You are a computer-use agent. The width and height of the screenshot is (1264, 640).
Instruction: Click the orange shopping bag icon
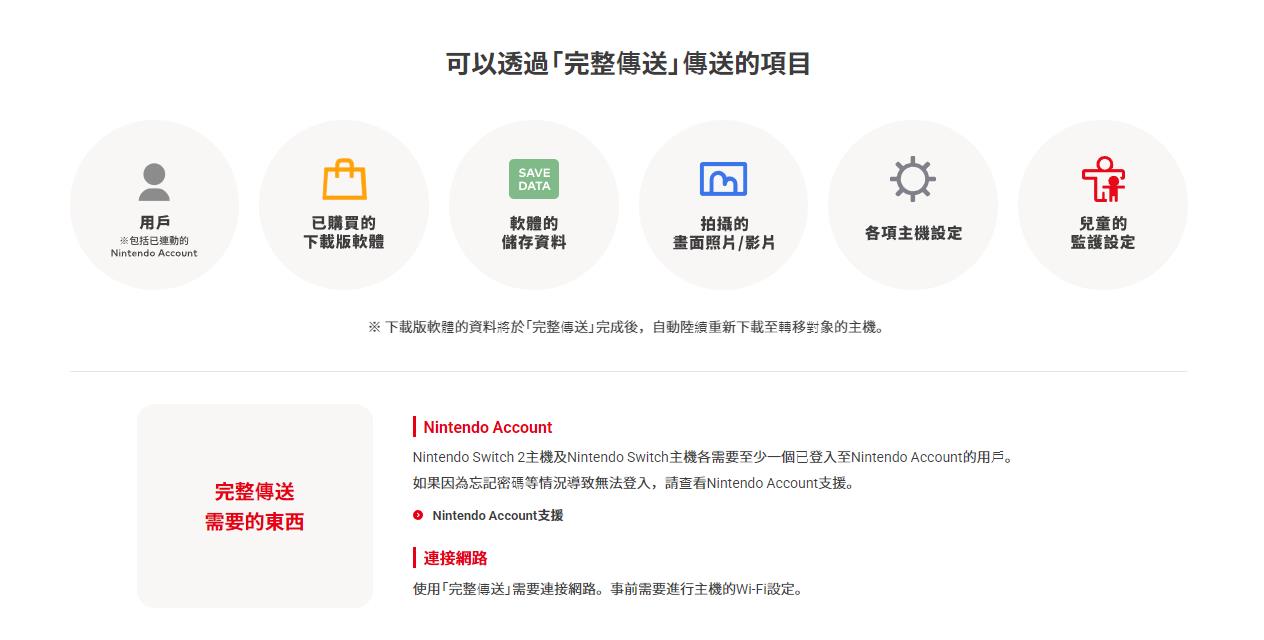[x=344, y=180]
